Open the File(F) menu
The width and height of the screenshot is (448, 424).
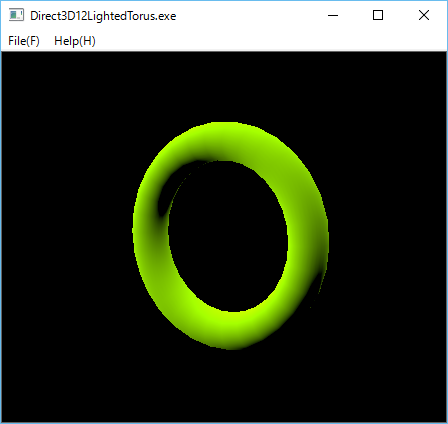24,41
